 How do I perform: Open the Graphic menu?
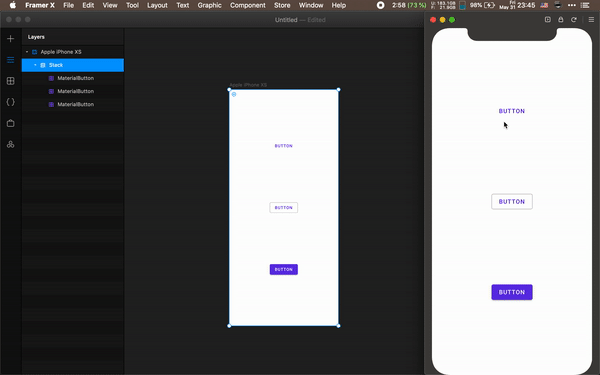coord(209,5)
